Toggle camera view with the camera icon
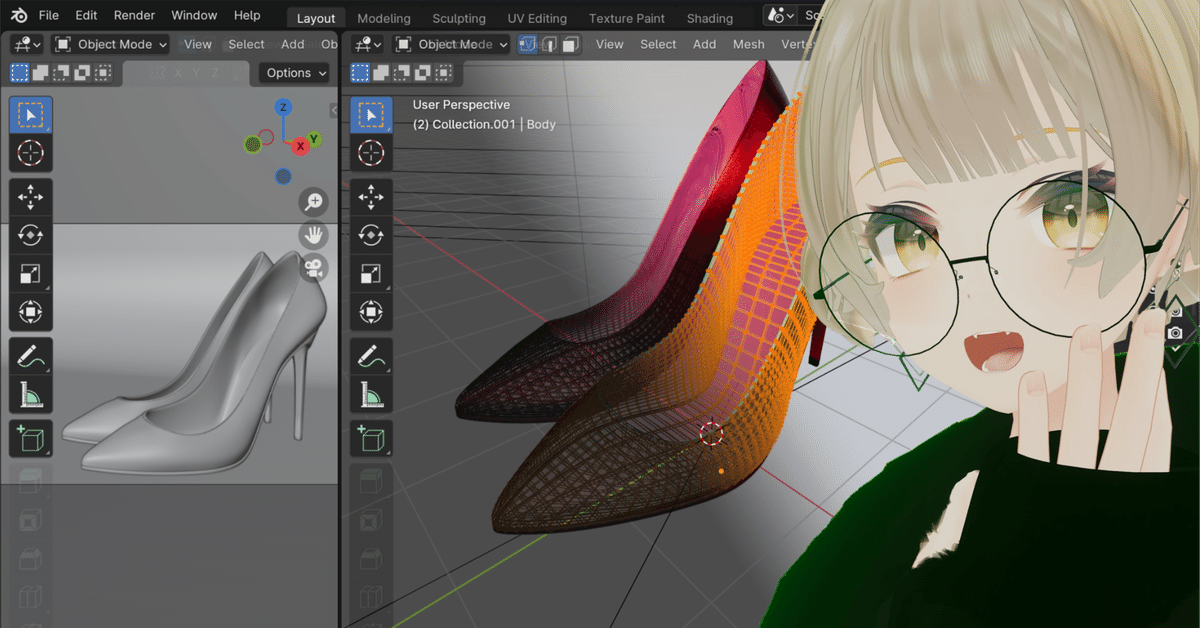This screenshot has height=628, width=1200. (x=314, y=267)
